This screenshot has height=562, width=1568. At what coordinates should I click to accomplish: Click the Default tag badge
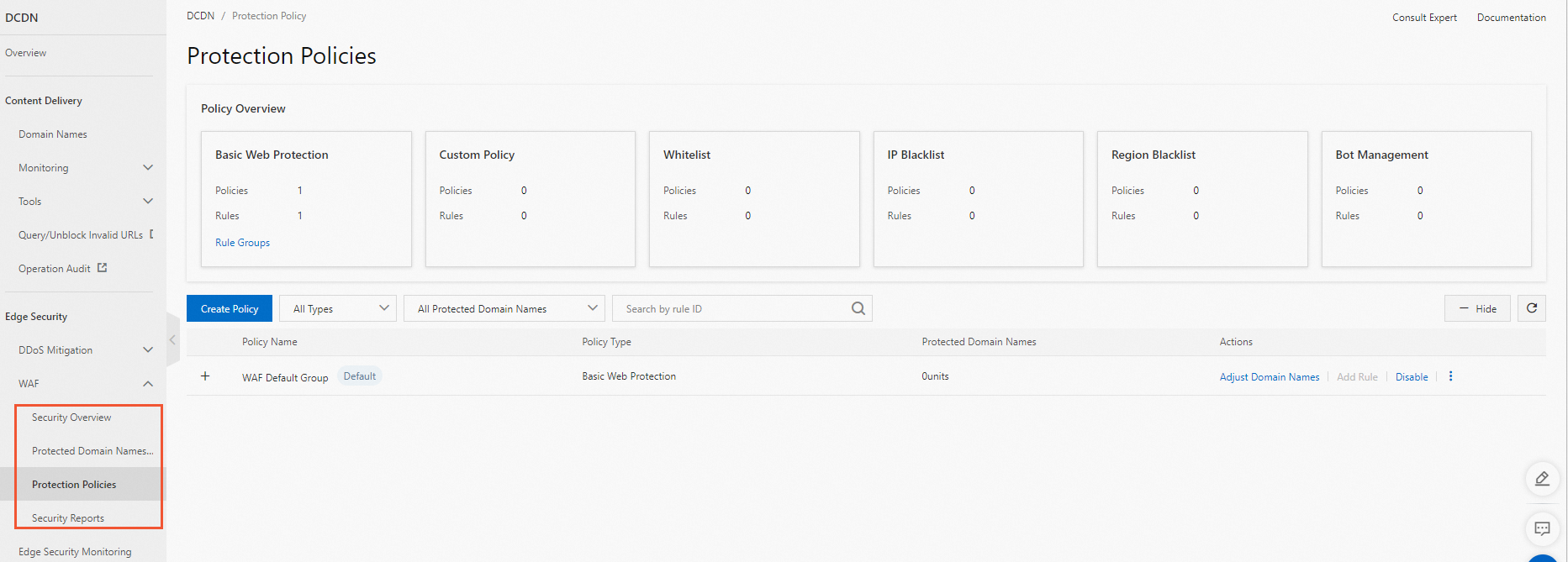(360, 376)
